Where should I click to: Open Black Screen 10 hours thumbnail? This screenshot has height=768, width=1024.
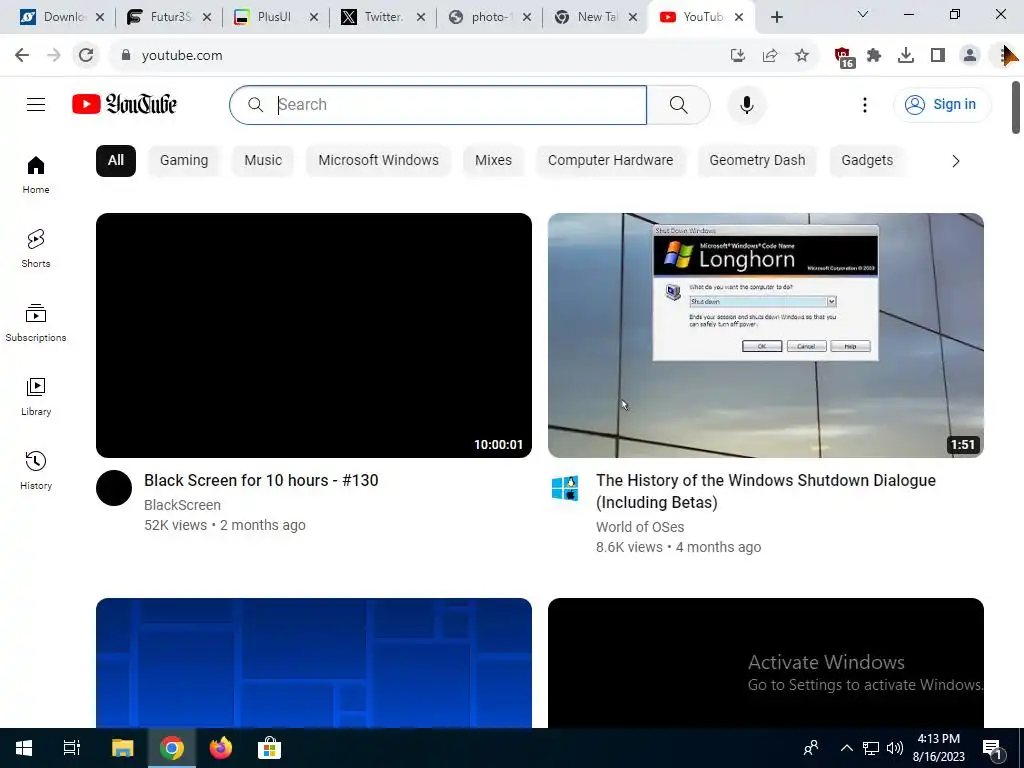coord(313,335)
